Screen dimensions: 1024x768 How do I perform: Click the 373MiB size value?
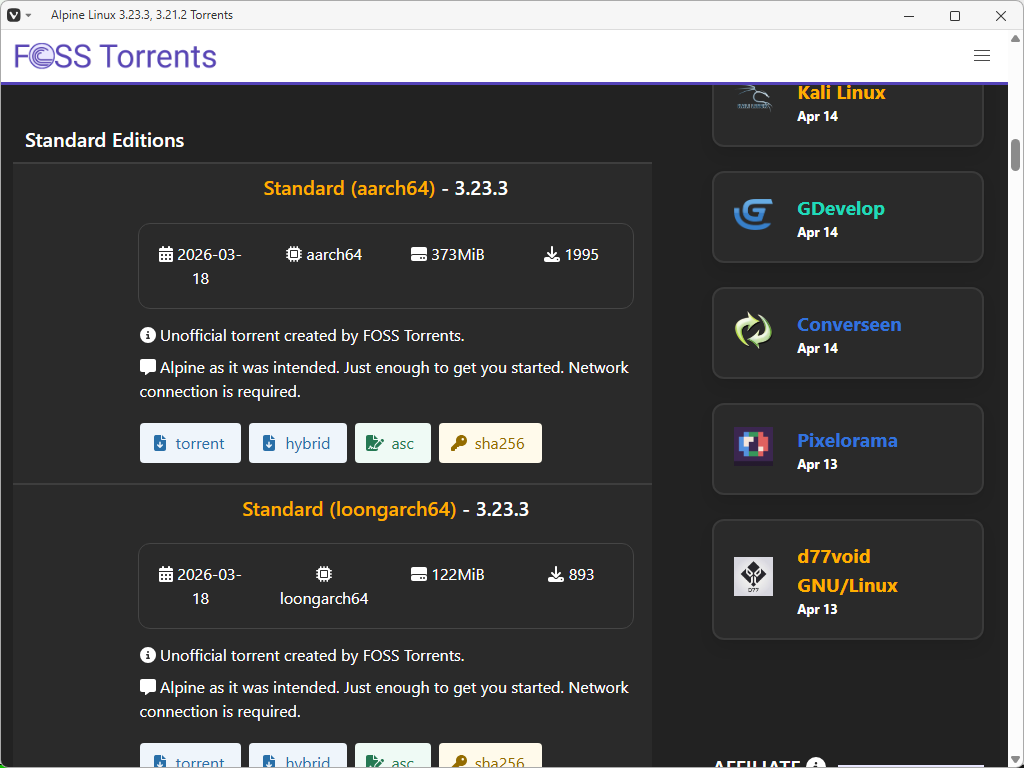click(458, 255)
